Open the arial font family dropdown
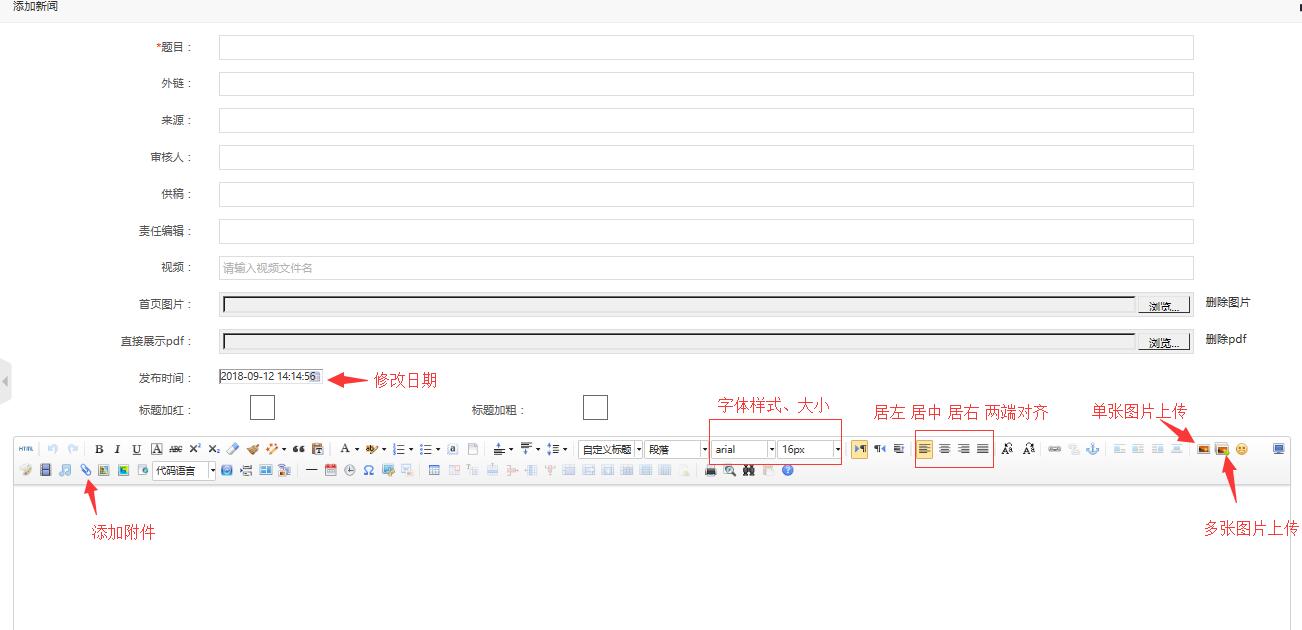Viewport: 1302px width, 630px height. click(743, 450)
